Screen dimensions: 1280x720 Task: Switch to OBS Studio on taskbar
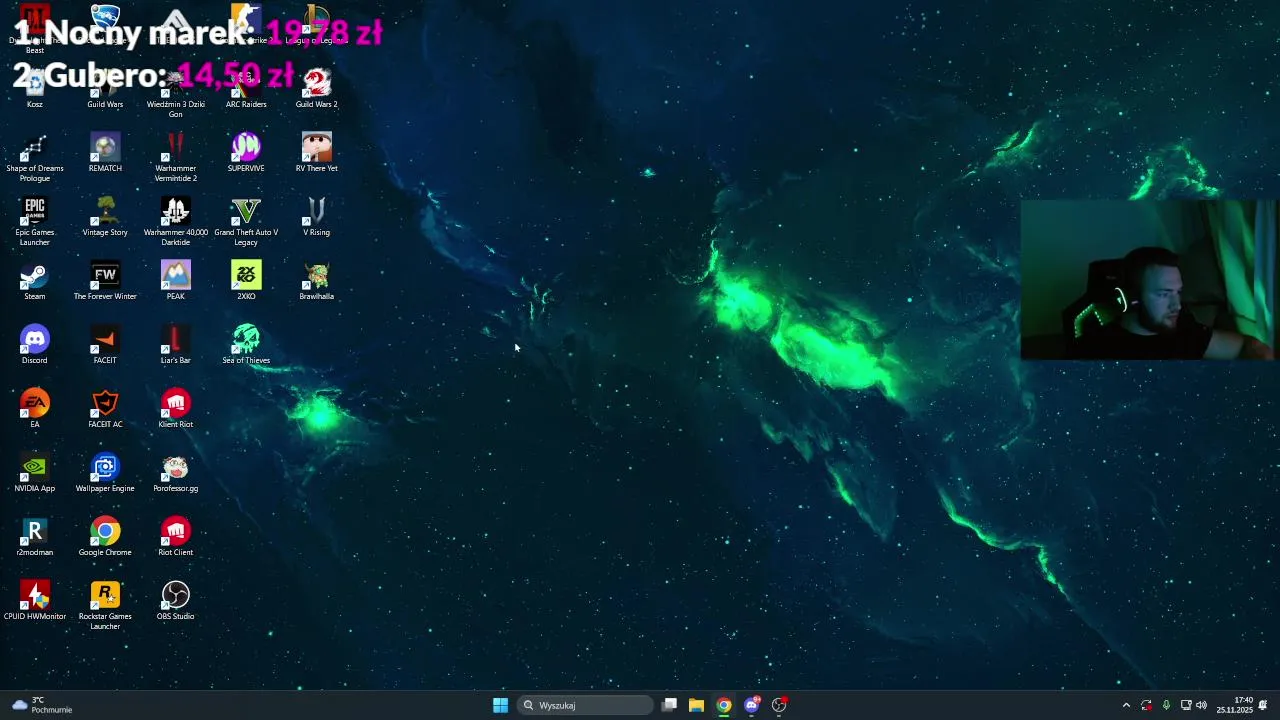pyautogui.click(x=779, y=705)
